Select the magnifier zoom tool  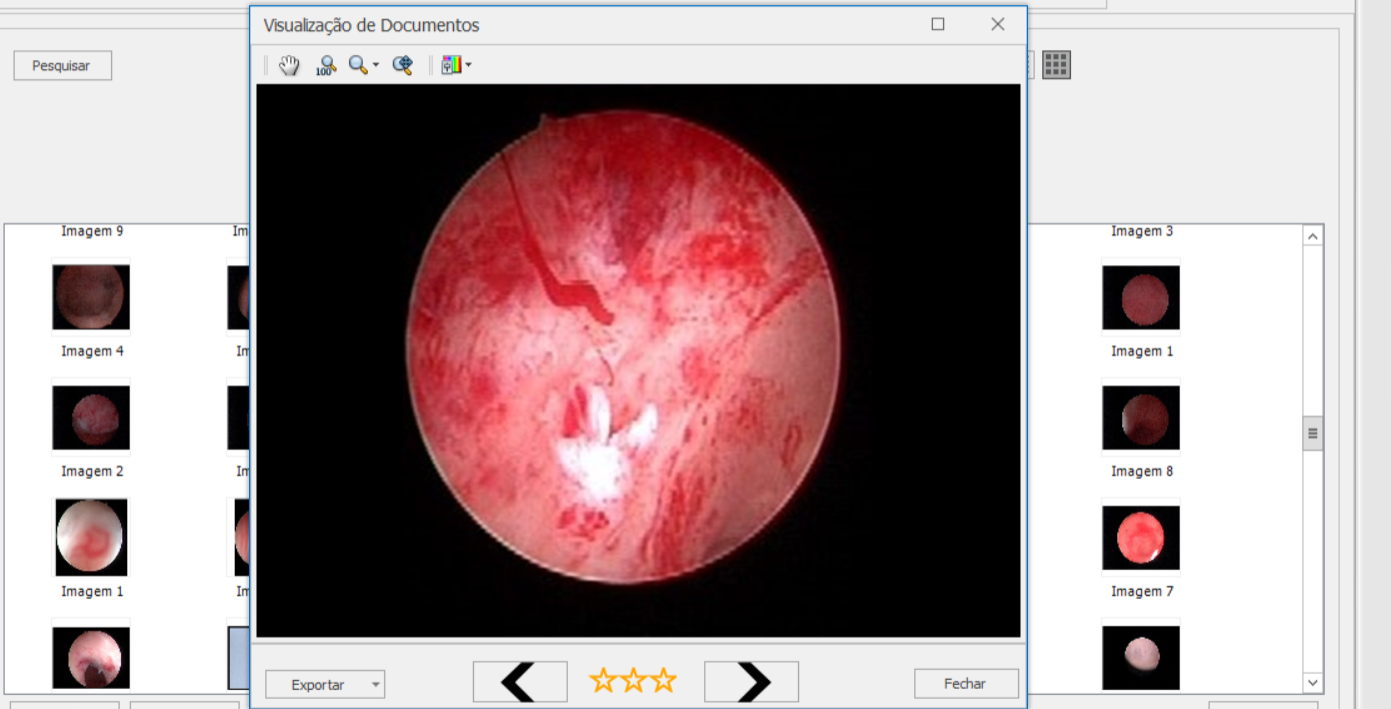357,66
